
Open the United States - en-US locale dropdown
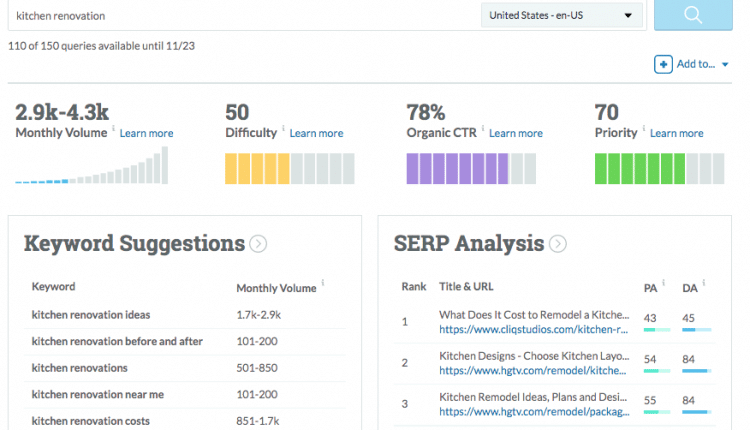(x=562, y=15)
